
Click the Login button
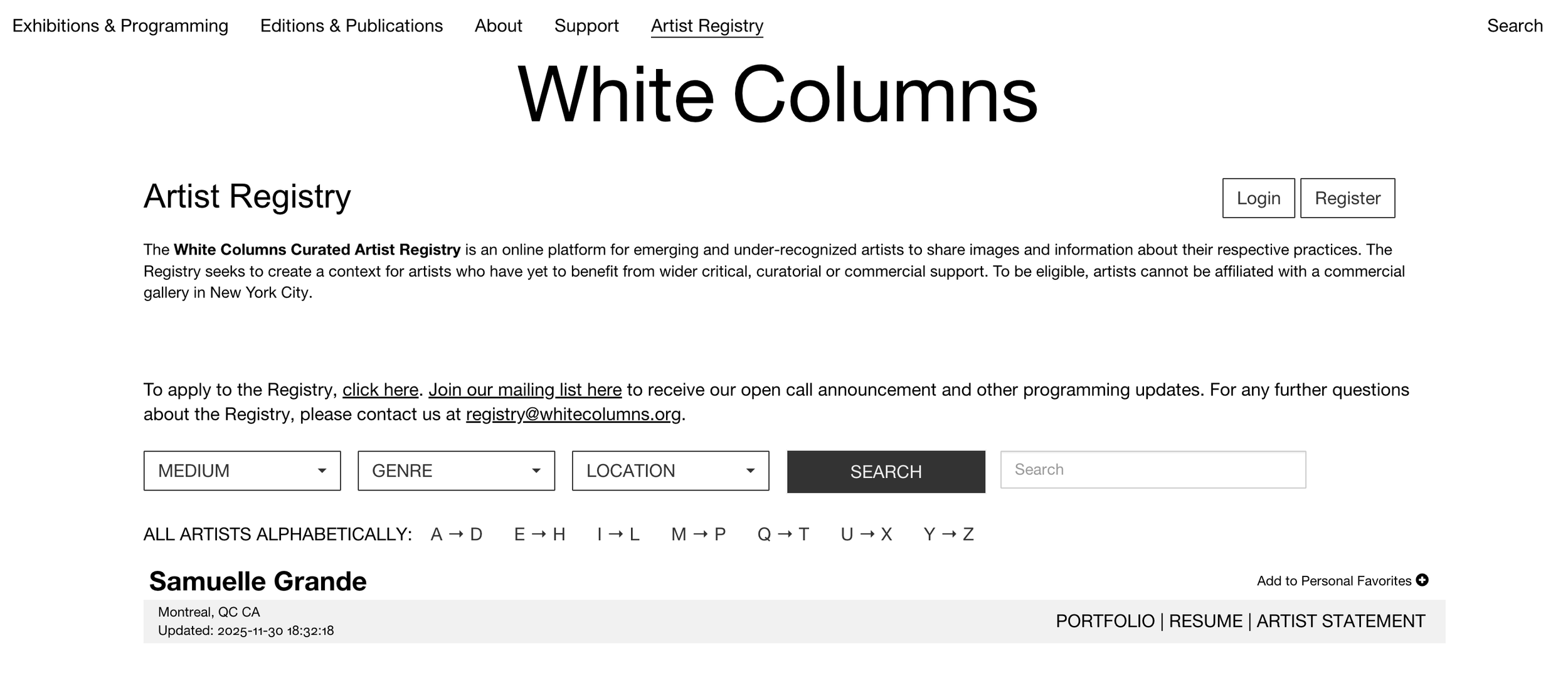point(1258,198)
